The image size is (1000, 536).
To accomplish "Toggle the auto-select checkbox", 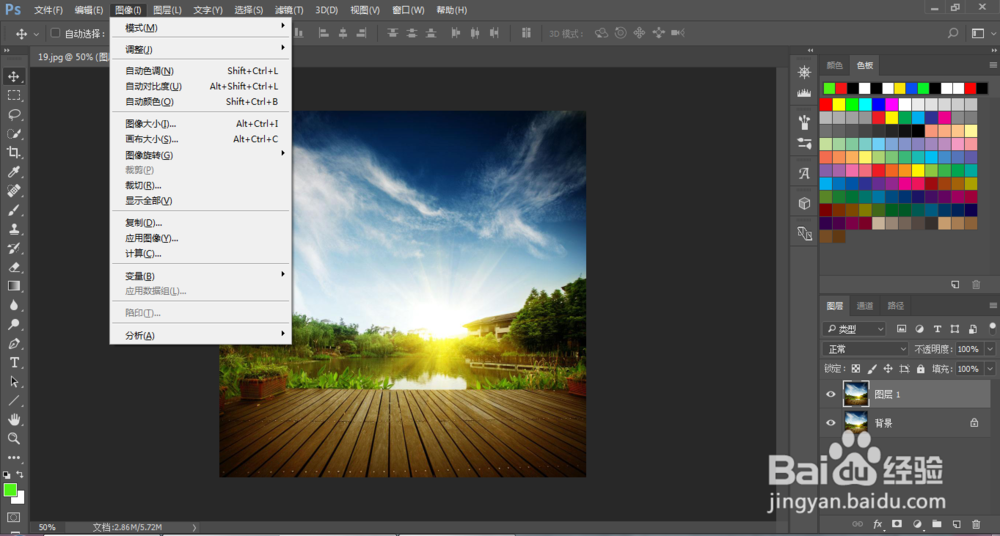I will 55,33.
